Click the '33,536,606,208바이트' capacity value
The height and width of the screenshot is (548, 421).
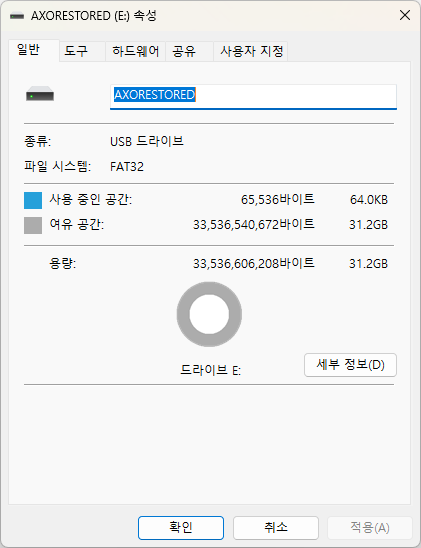(254, 263)
